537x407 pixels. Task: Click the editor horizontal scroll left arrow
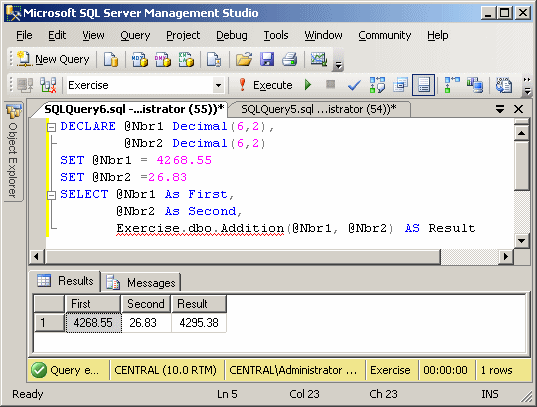click(x=36, y=256)
